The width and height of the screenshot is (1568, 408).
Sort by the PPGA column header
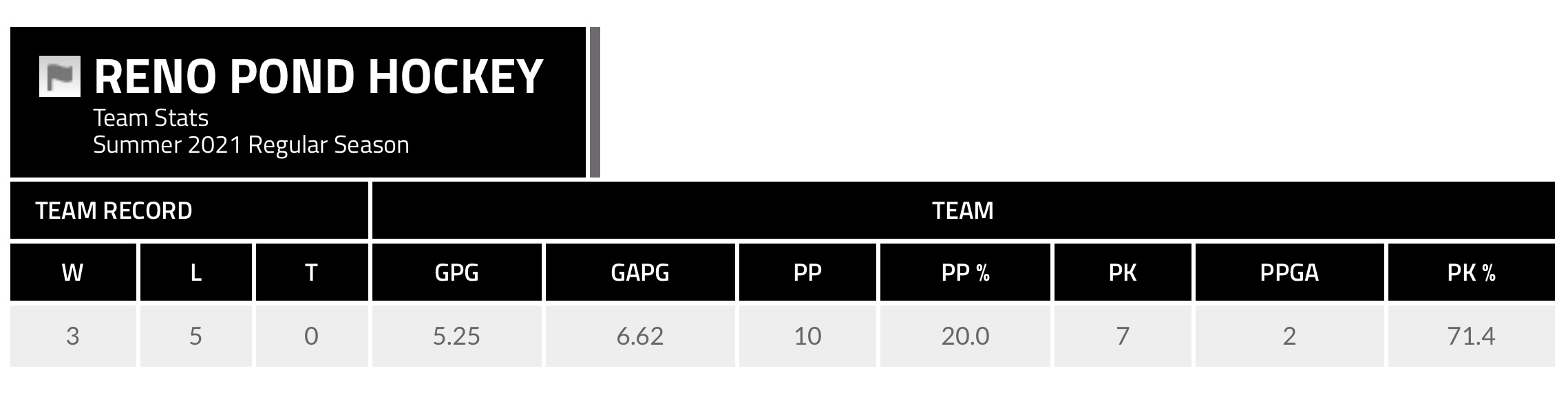coord(1289,272)
